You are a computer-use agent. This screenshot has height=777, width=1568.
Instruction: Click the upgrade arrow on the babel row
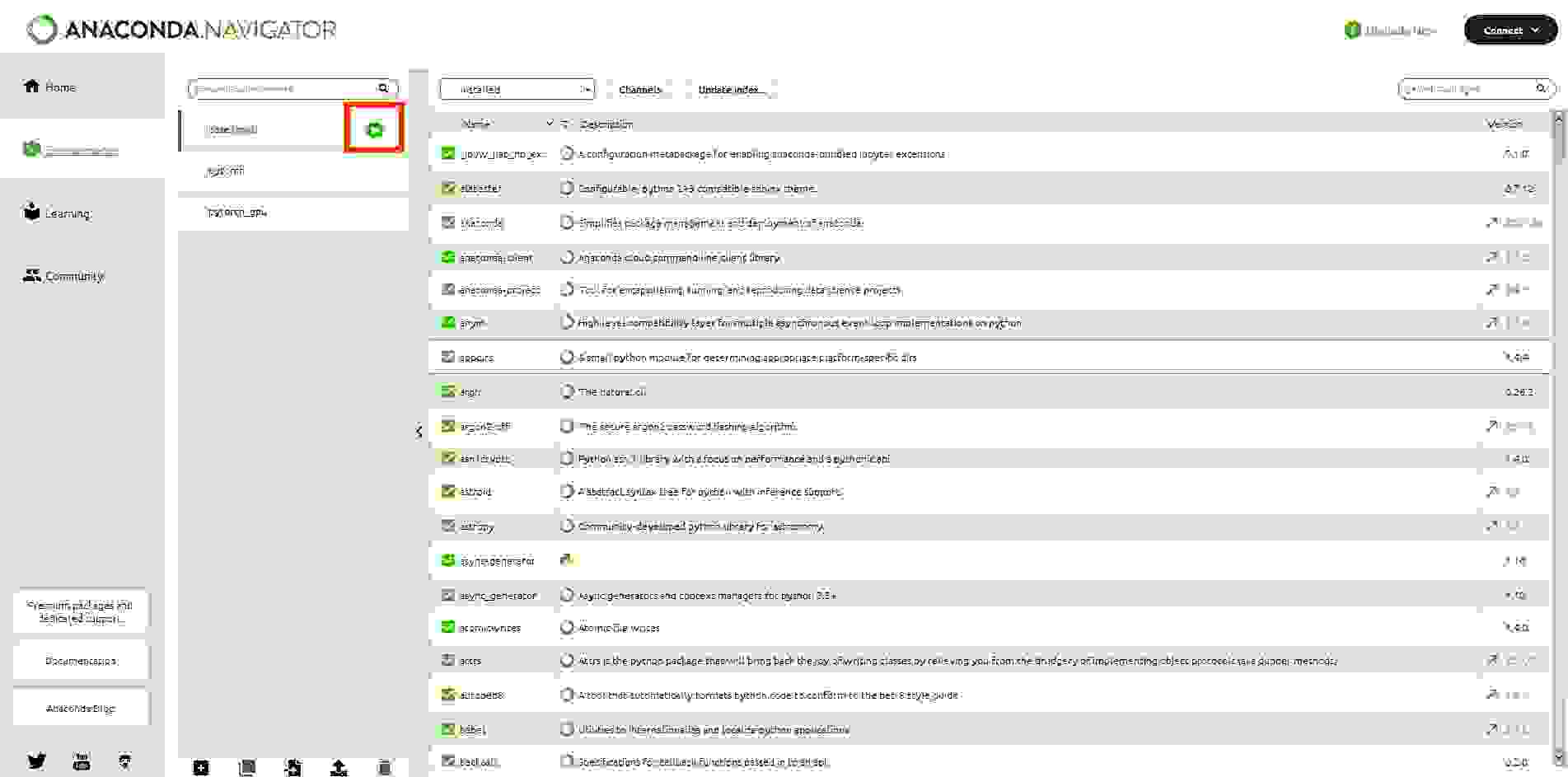(x=1491, y=729)
